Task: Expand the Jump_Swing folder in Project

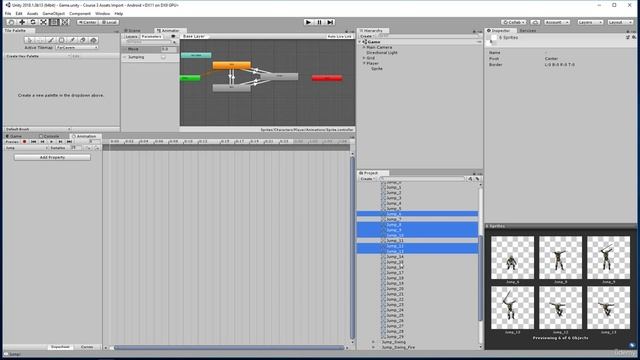Action: [373, 342]
